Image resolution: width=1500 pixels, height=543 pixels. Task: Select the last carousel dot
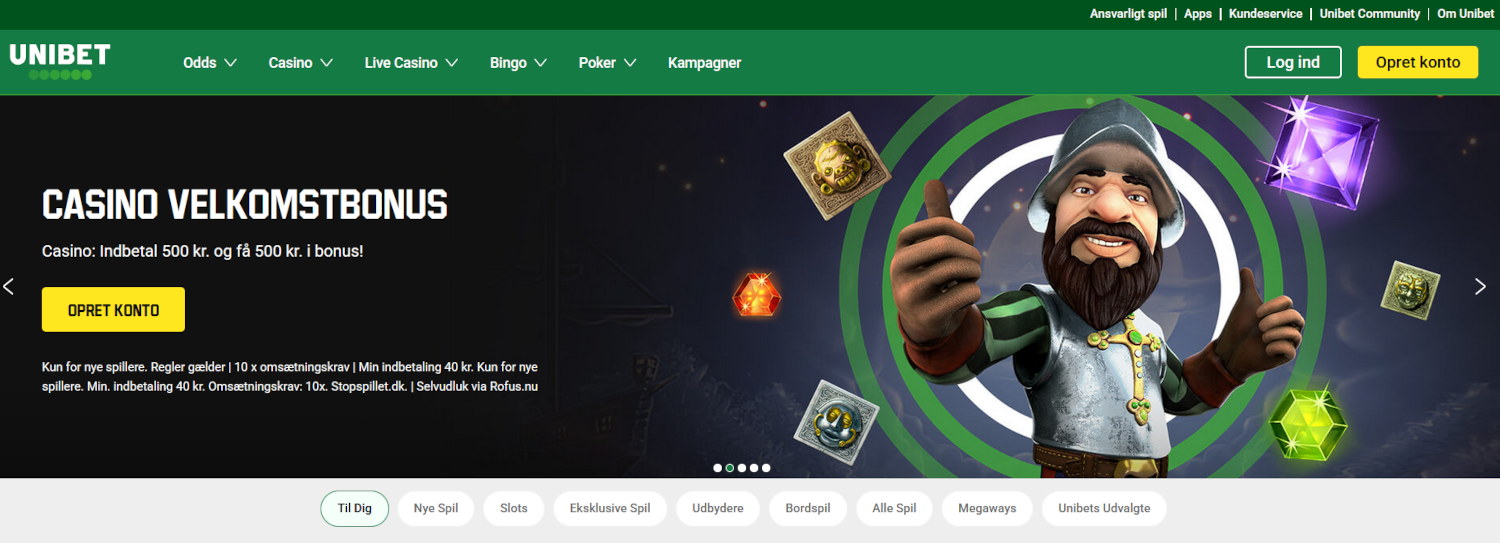pyautogui.click(x=766, y=467)
